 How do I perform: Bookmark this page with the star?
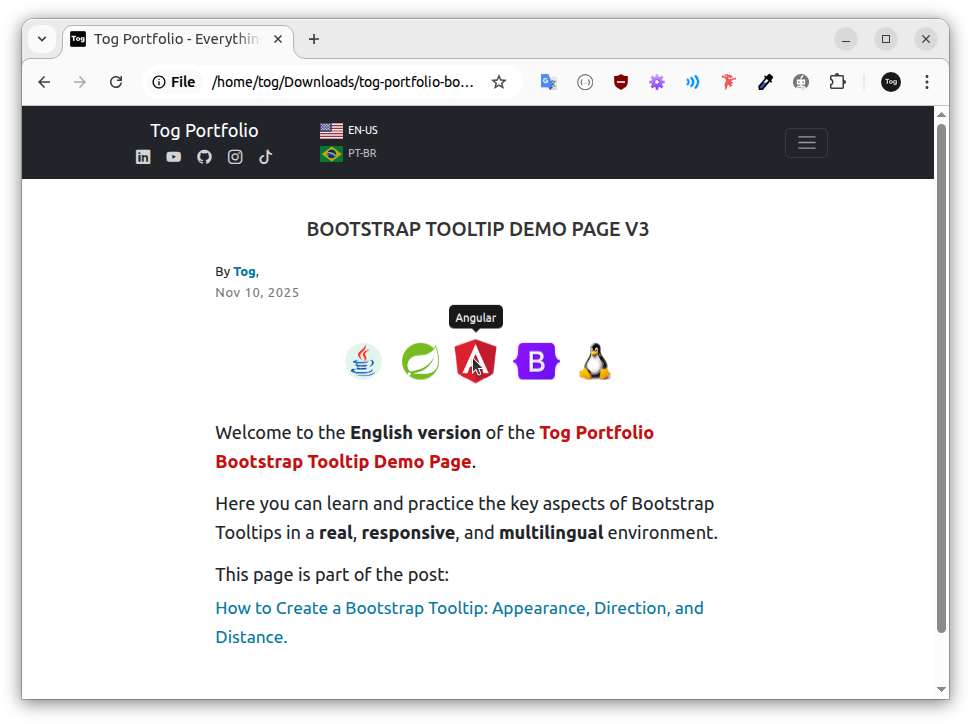[499, 82]
